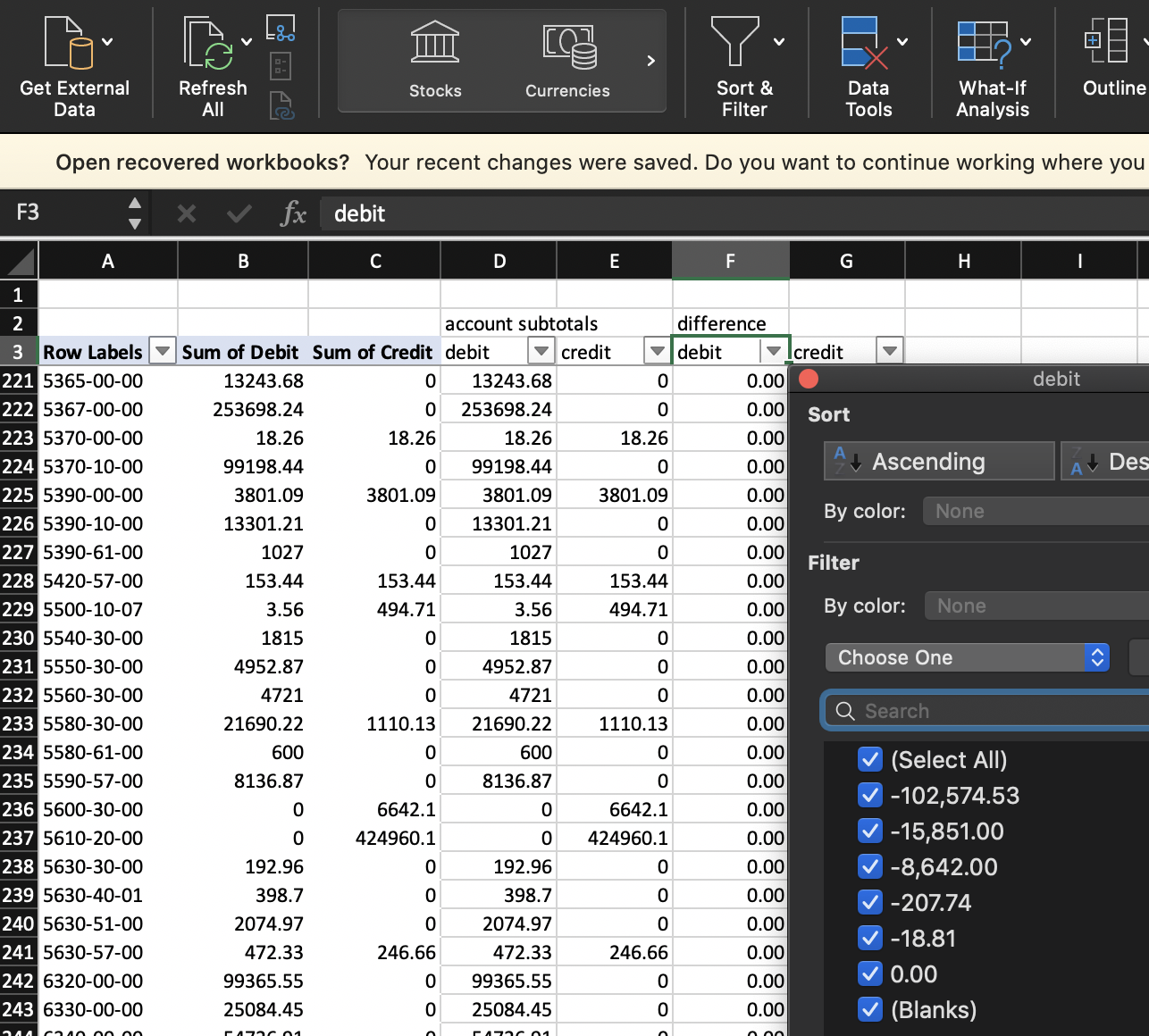Cancel formula bar entry with X icon

[x=187, y=213]
